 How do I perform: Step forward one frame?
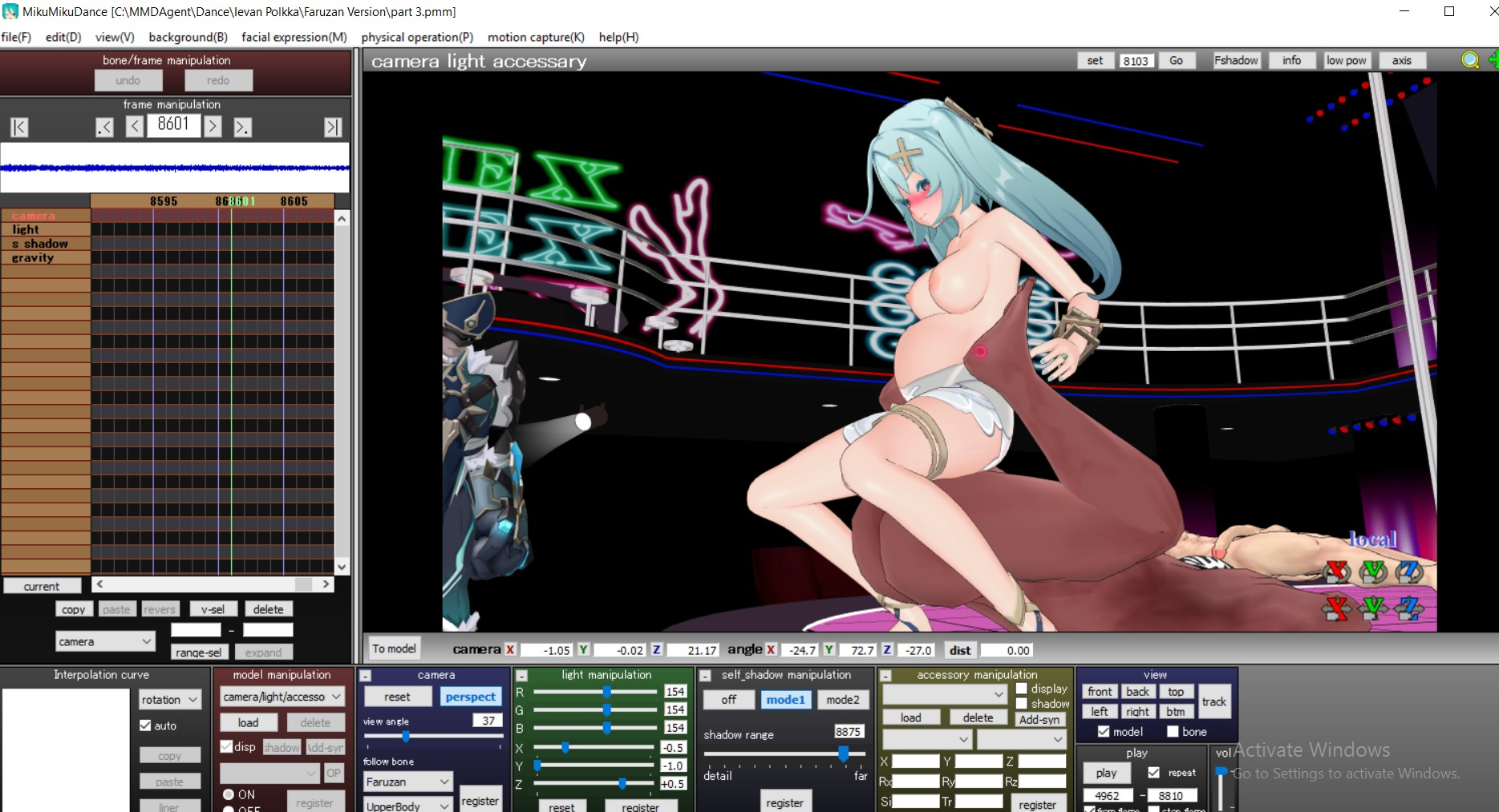pyautogui.click(x=213, y=127)
